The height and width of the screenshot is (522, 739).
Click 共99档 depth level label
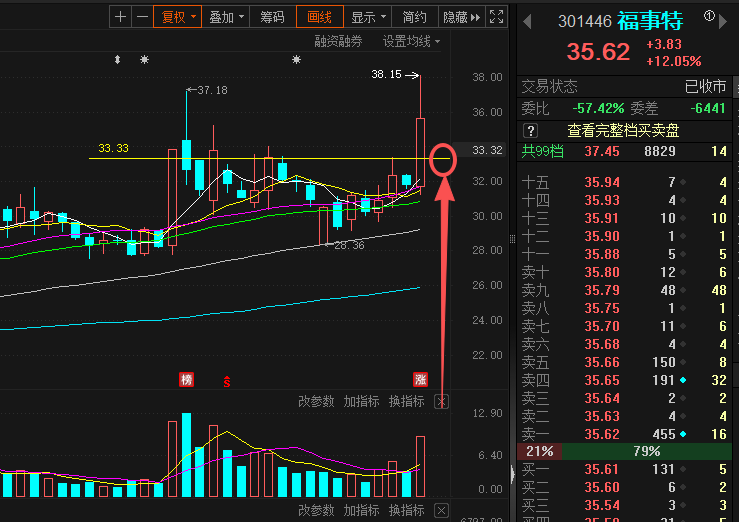click(542, 151)
